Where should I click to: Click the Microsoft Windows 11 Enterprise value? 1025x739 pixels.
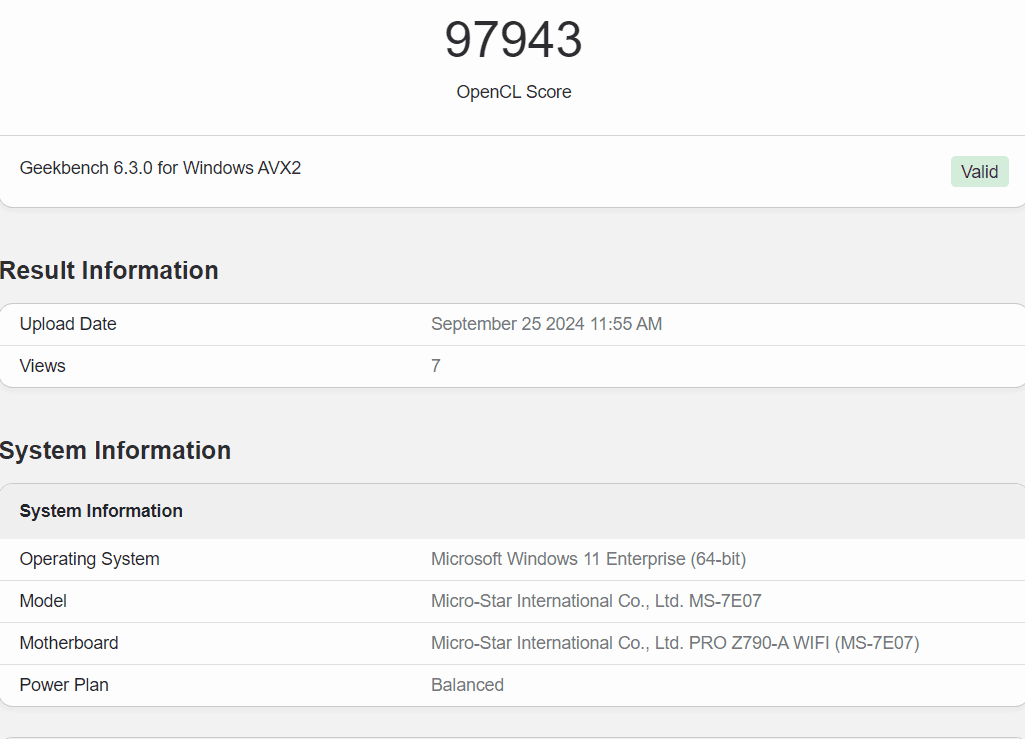[x=588, y=559]
